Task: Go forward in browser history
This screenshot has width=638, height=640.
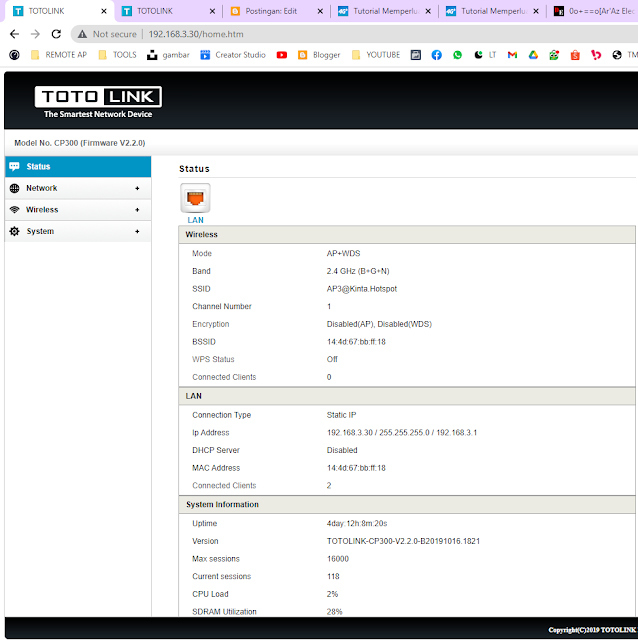Action: point(35,34)
